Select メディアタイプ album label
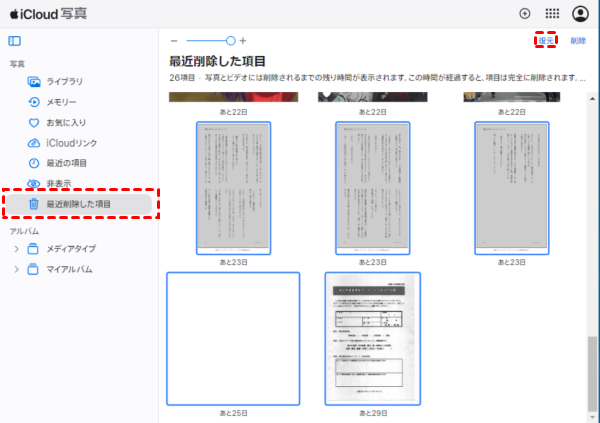 point(71,249)
